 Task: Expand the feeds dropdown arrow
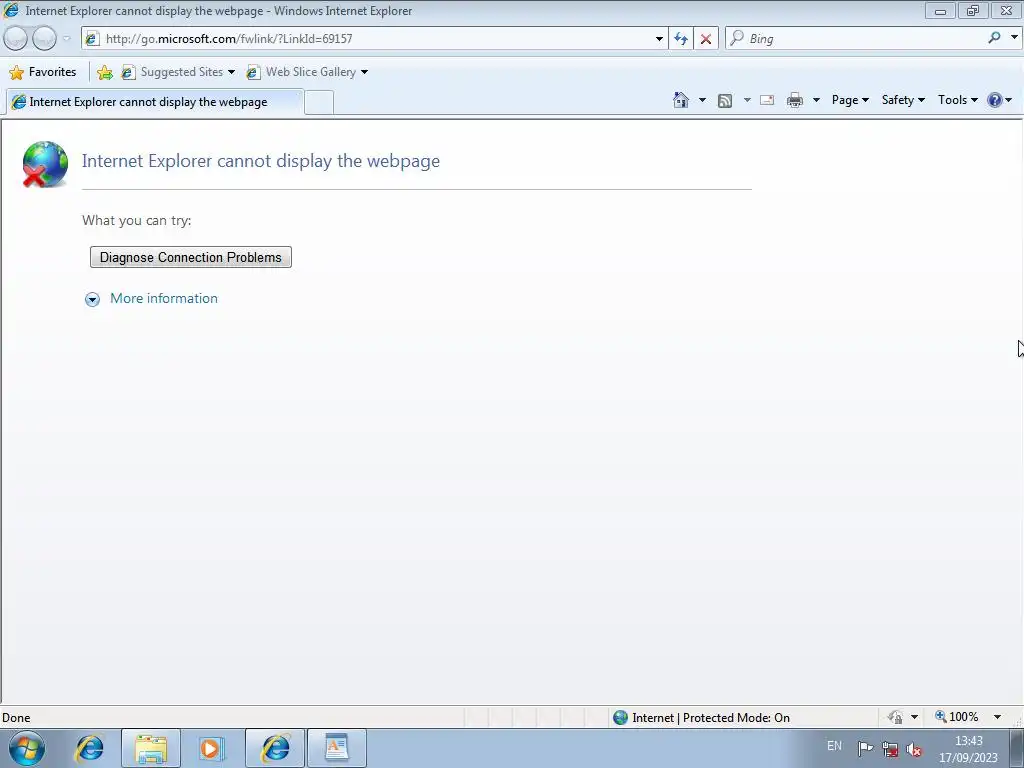(x=747, y=100)
